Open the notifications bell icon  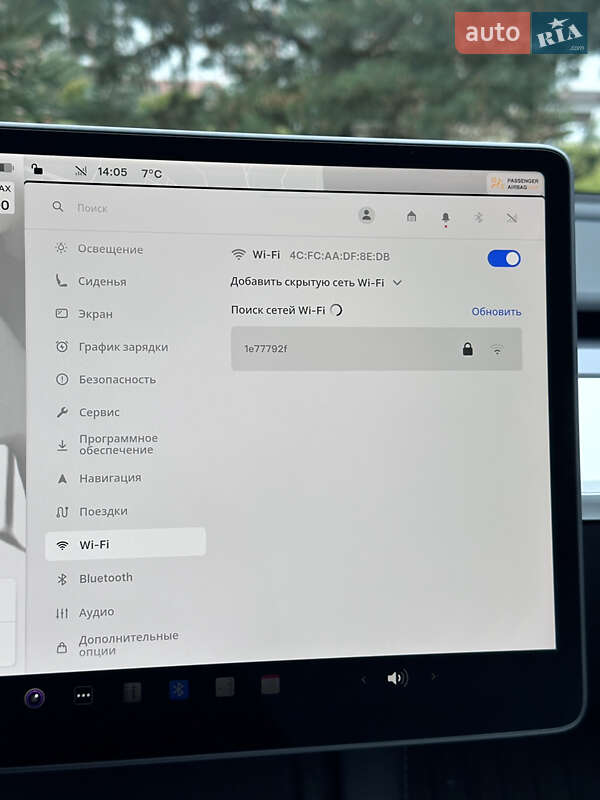[445, 218]
